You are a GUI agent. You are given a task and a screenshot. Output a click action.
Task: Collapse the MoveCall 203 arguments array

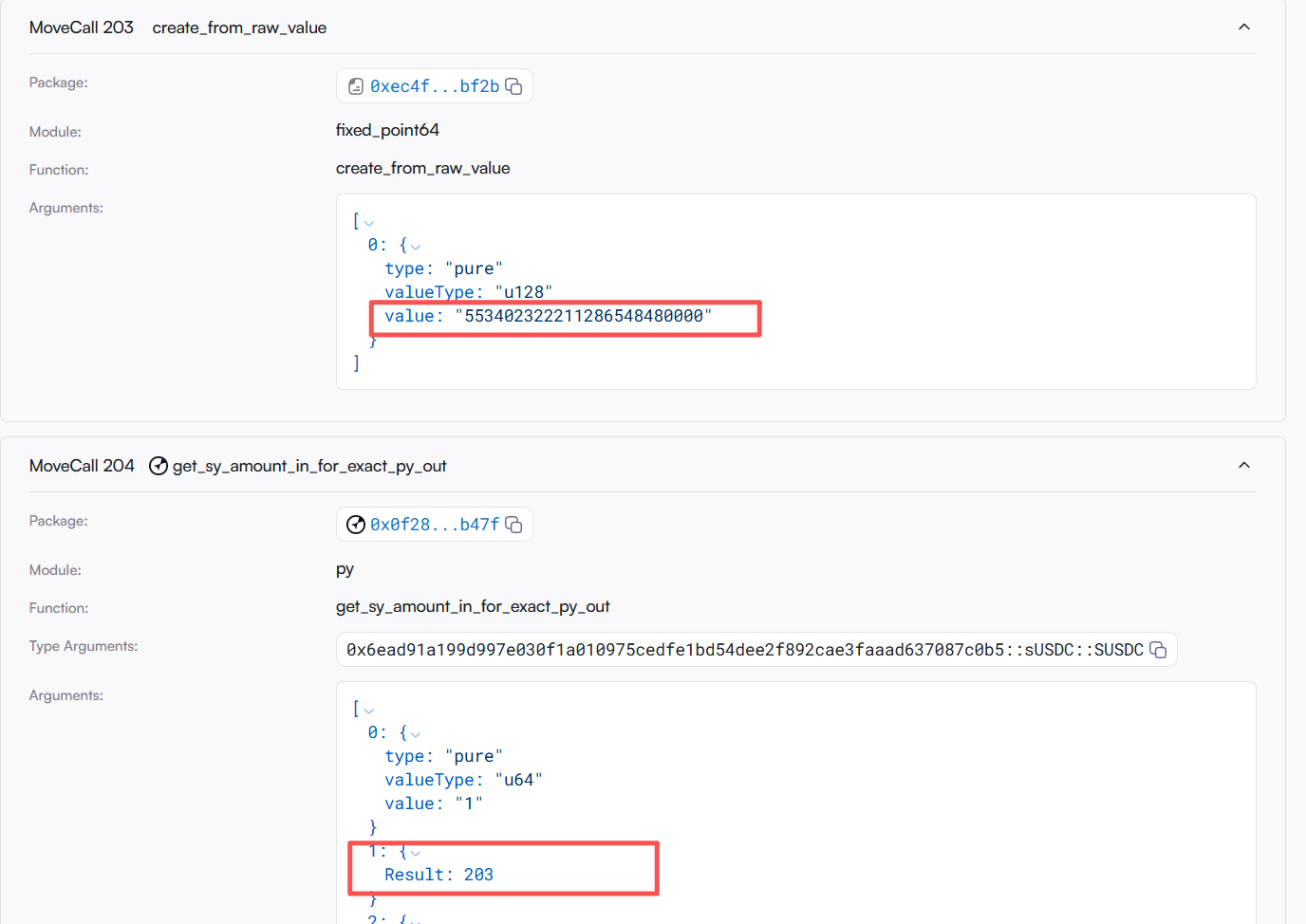369,223
